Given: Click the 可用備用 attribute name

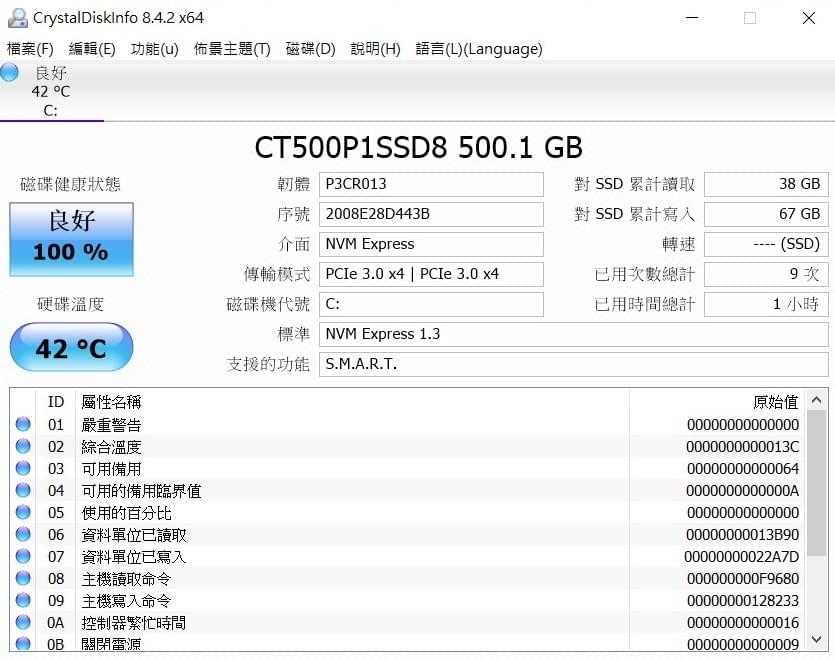Looking at the screenshot, I should coord(111,469).
